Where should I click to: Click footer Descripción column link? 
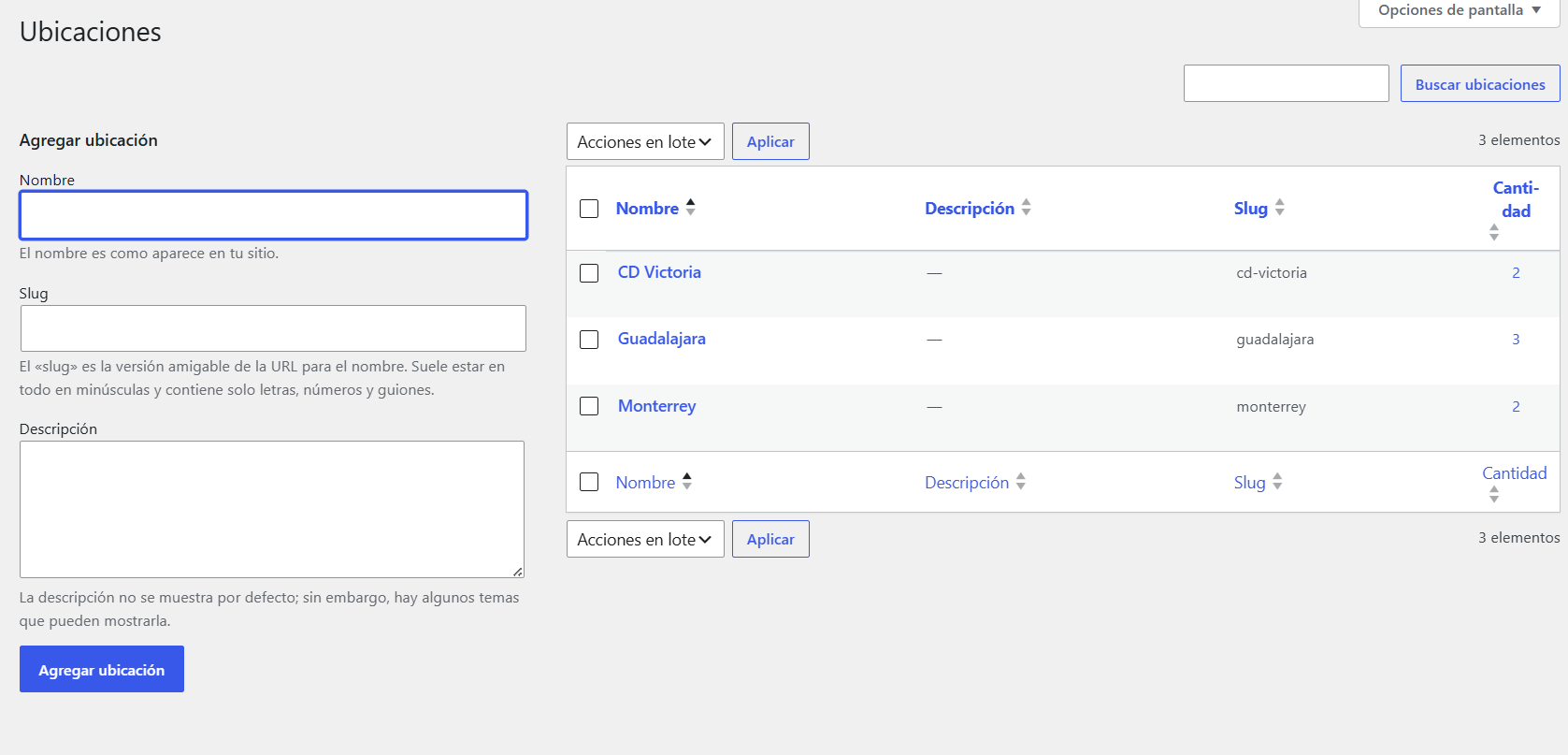pos(967,483)
